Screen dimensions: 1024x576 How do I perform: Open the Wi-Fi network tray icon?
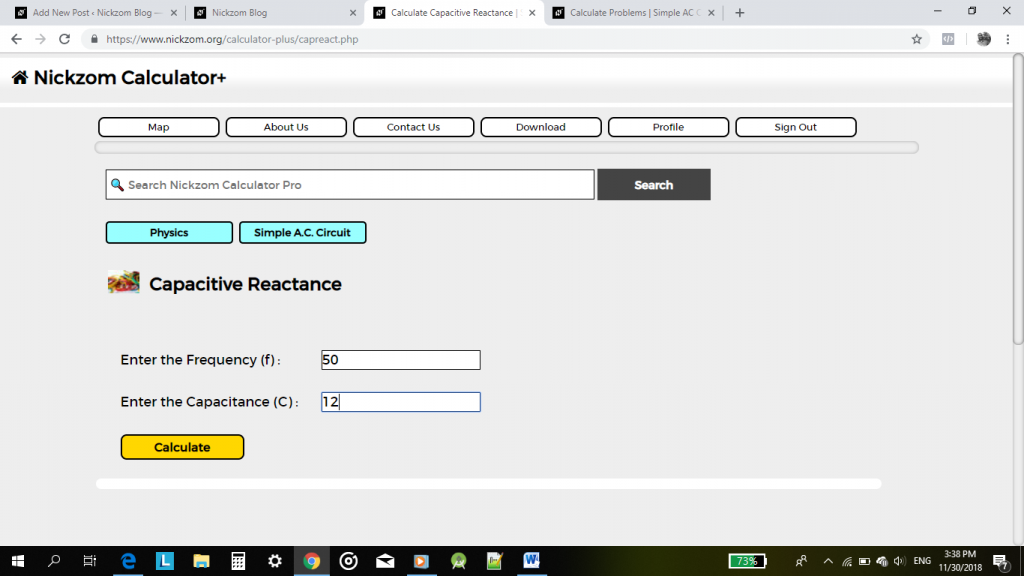click(x=847, y=561)
